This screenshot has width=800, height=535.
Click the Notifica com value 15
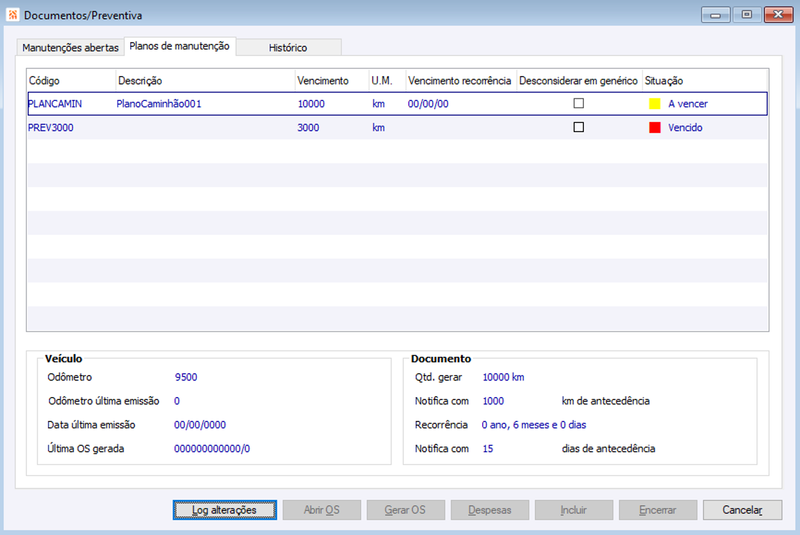click(488, 449)
